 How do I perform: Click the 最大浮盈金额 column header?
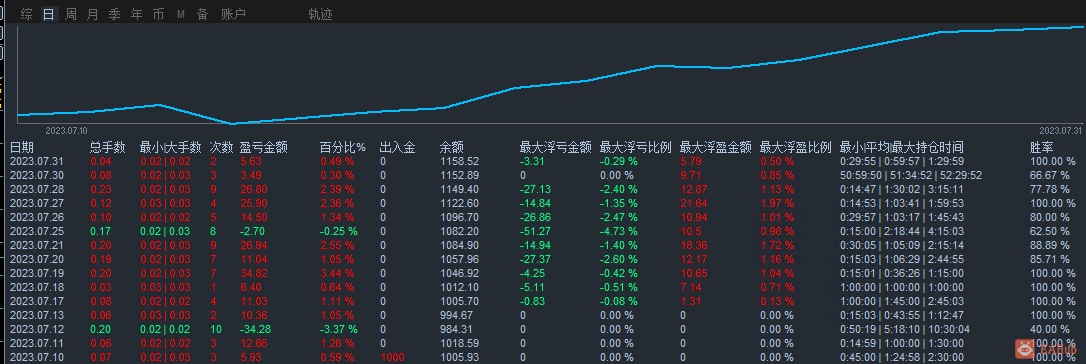(716, 147)
